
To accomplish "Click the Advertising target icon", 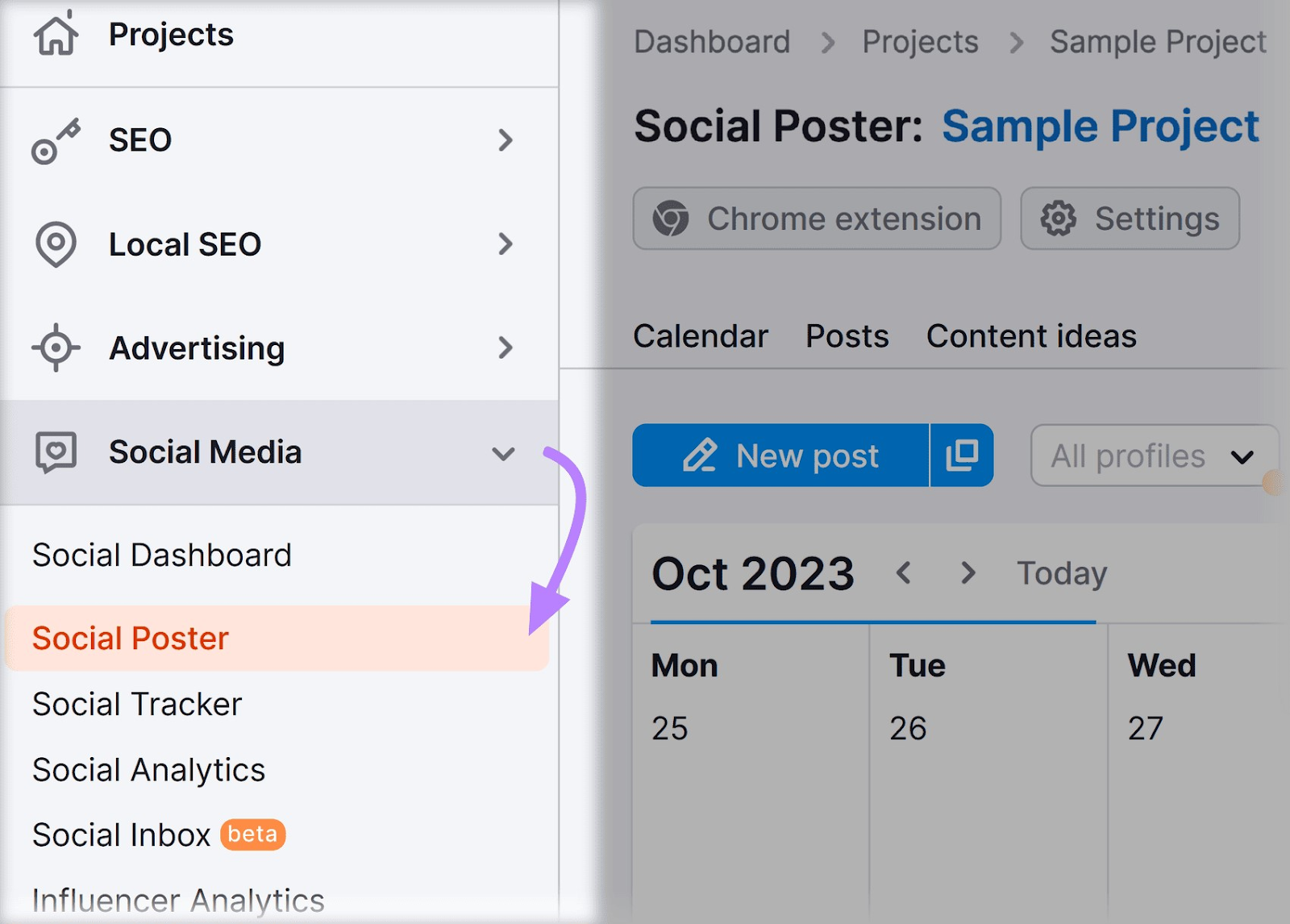I will tap(56, 348).
